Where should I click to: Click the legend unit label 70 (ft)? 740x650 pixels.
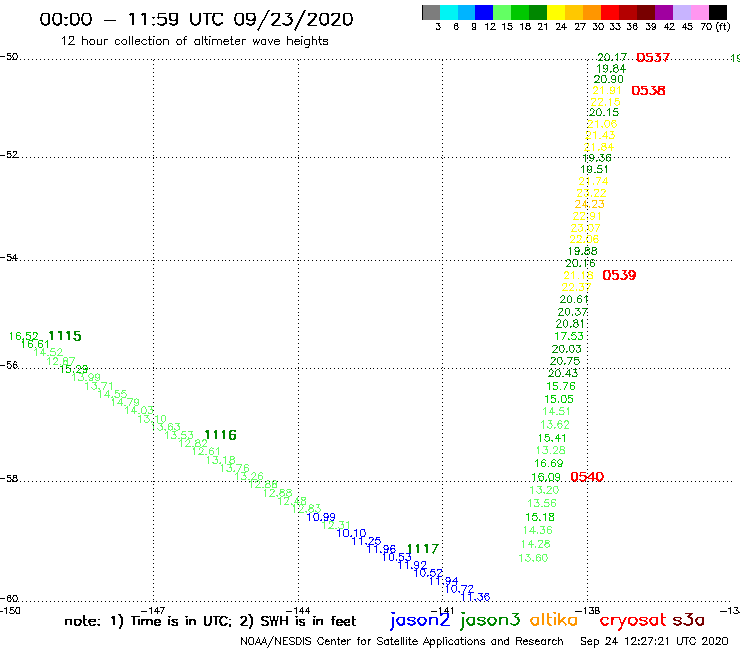pos(715,27)
